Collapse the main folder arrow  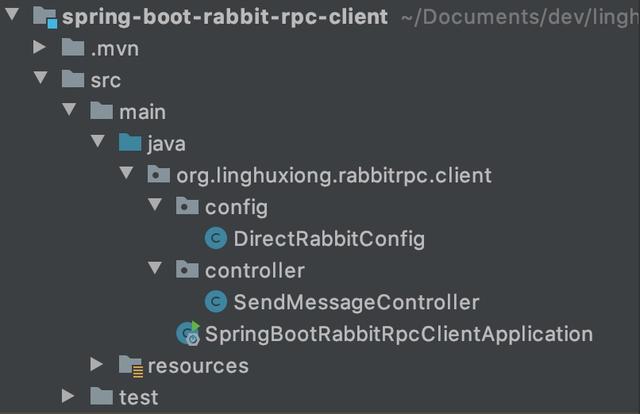coord(69,109)
